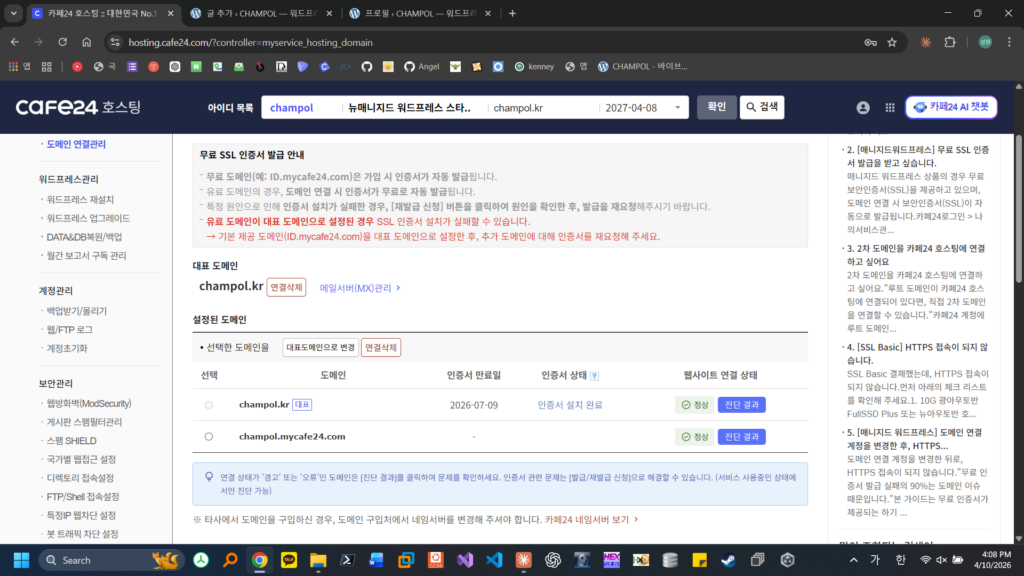1024x576 pixels.
Task: Open FAQ 4 SSL Basic HTTPS 접속
Action: point(917,353)
